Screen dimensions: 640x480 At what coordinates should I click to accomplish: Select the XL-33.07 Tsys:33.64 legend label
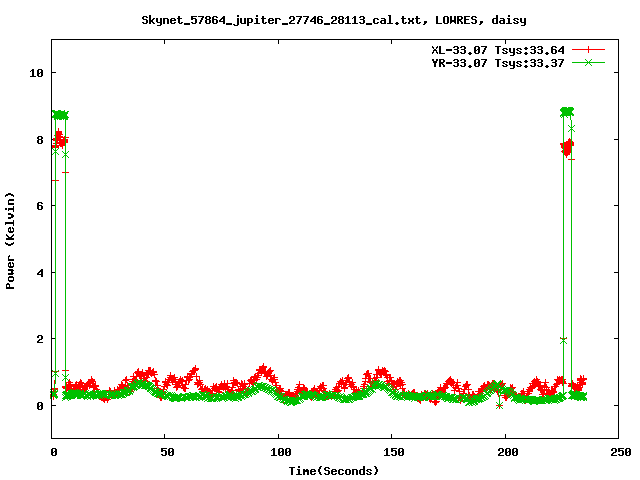[498, 50]
